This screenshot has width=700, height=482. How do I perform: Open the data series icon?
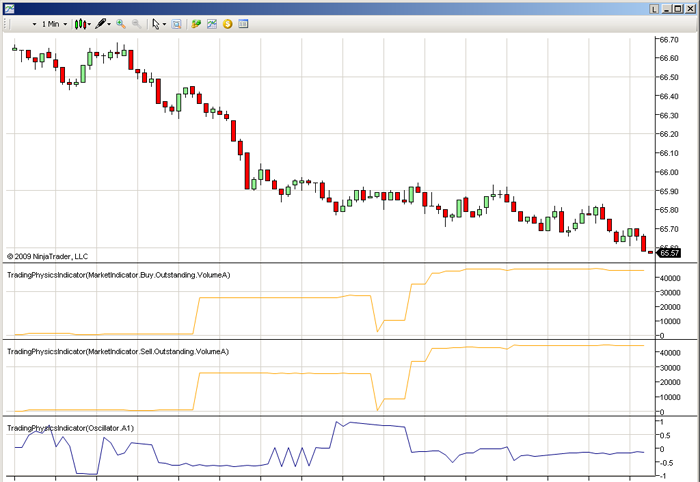click(x=197, y=23)
